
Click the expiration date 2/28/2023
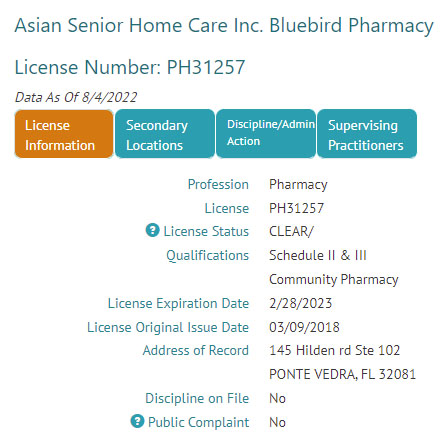pyautogui.click(x=301, y=303)
